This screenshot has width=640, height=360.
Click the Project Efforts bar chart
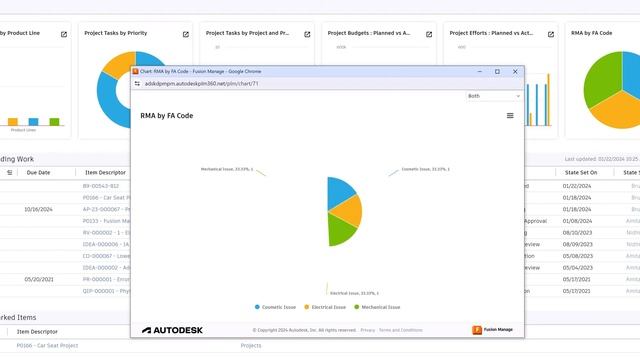(x=539, y=100)
